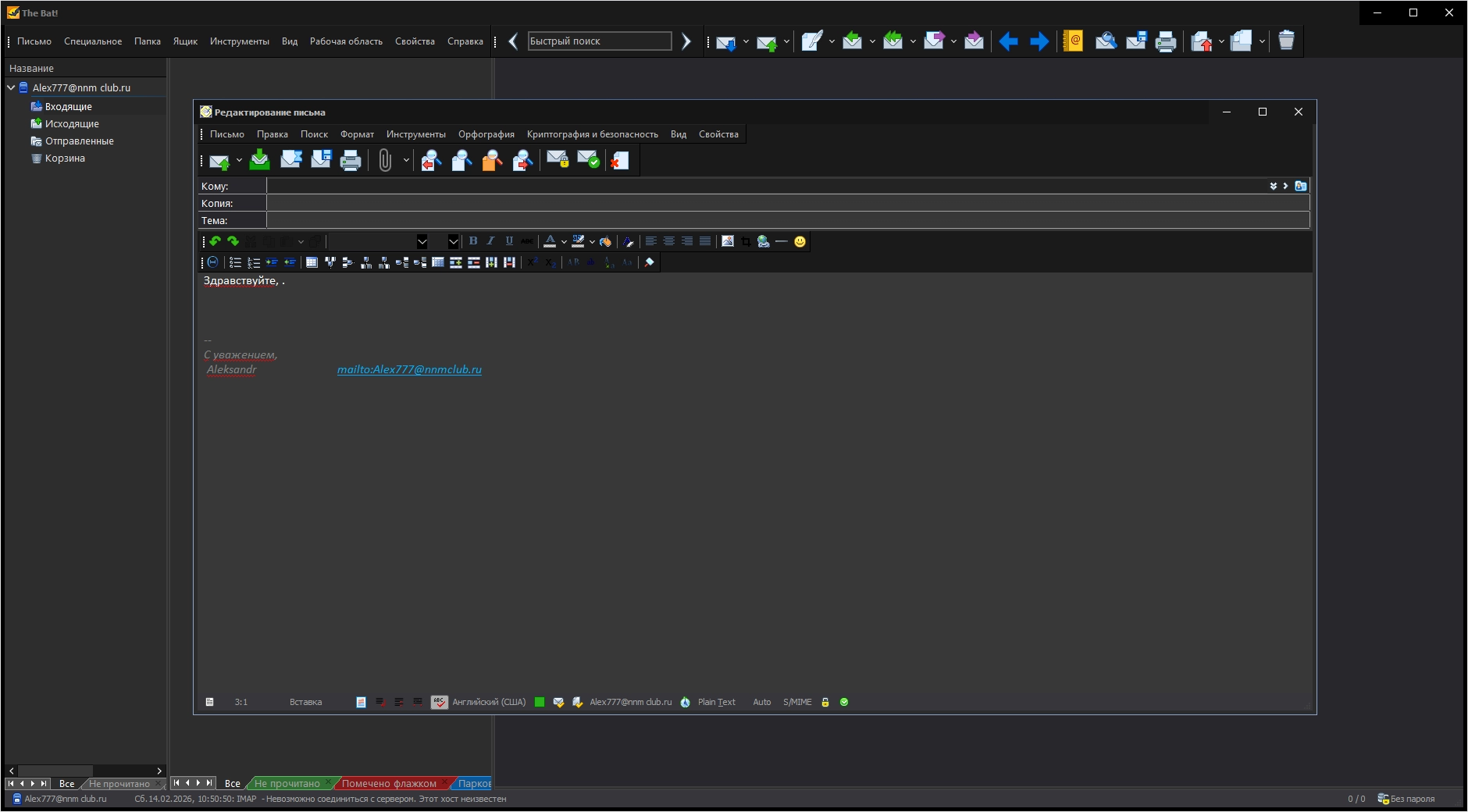Collapse the Alex777@nnm club.ru account tree

(12, 88)
